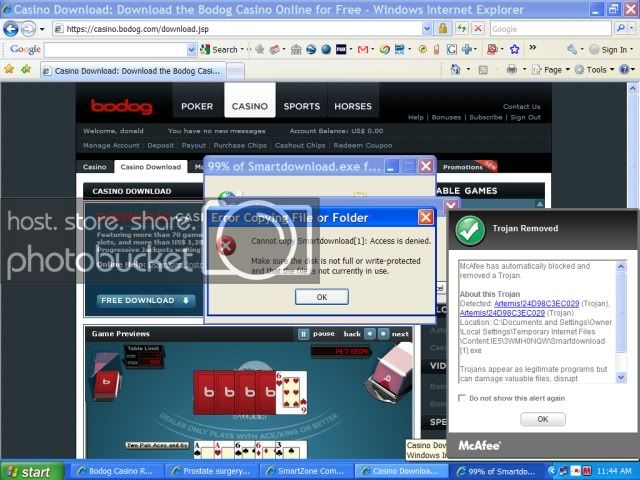Click the IE Print icon

click(x=511, y=70)
